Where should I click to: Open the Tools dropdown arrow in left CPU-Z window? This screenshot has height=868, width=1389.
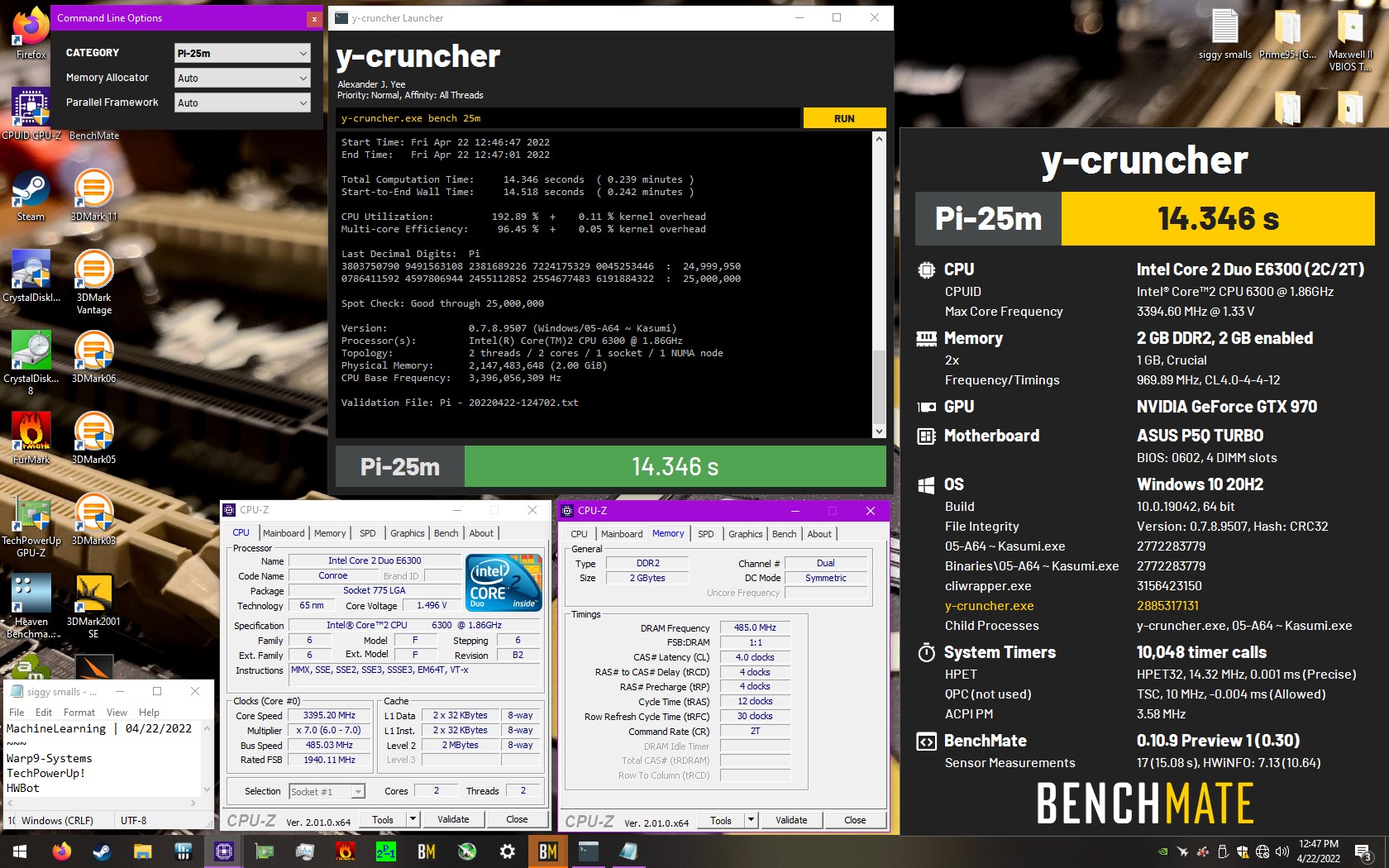[x=412, y=819]
